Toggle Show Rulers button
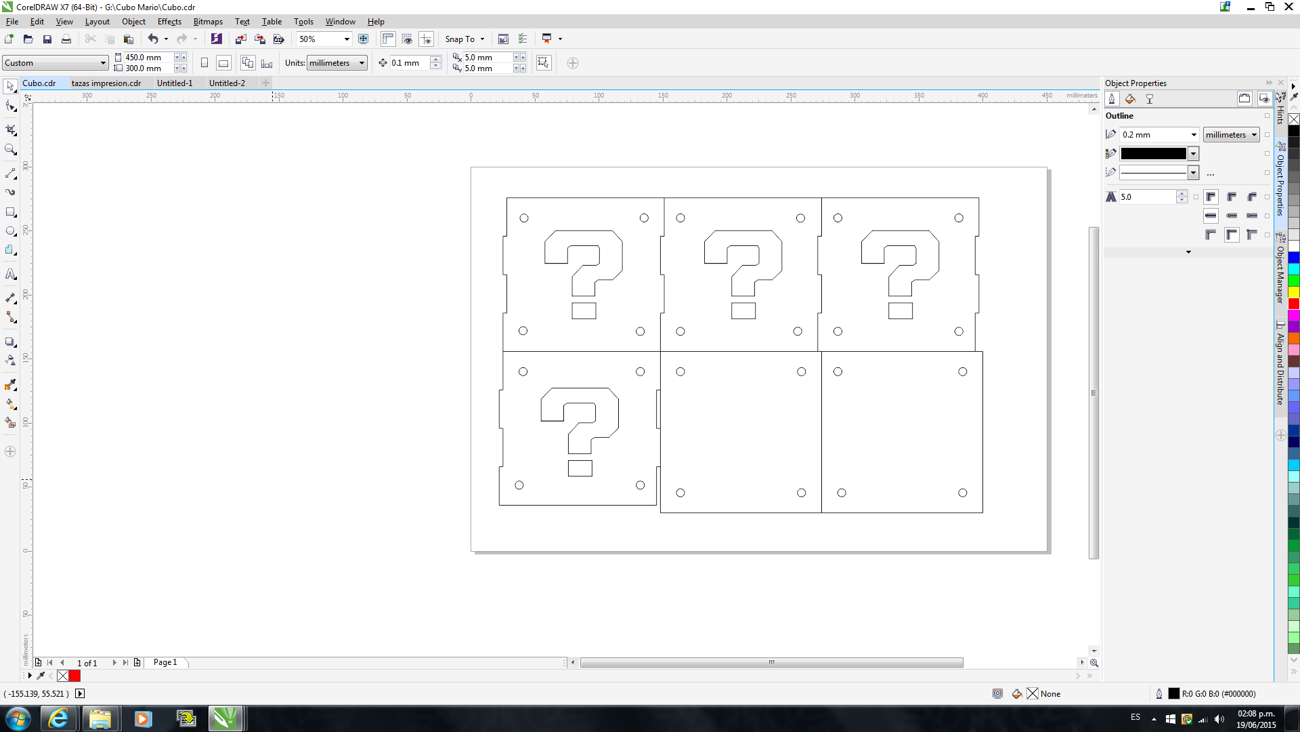 tap(388, 39)
